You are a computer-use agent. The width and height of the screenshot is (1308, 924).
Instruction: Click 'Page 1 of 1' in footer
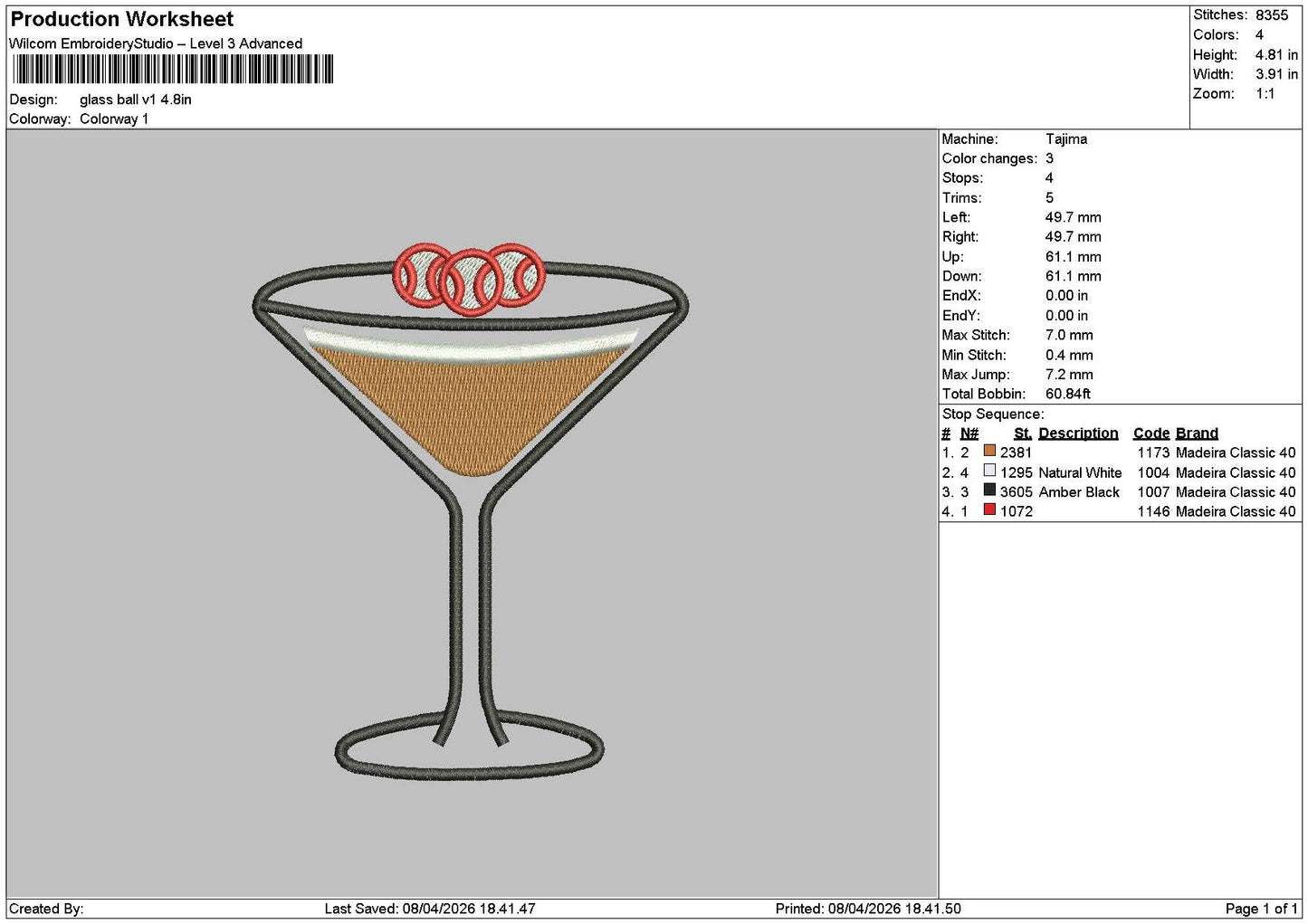(x=1261, y=909)
